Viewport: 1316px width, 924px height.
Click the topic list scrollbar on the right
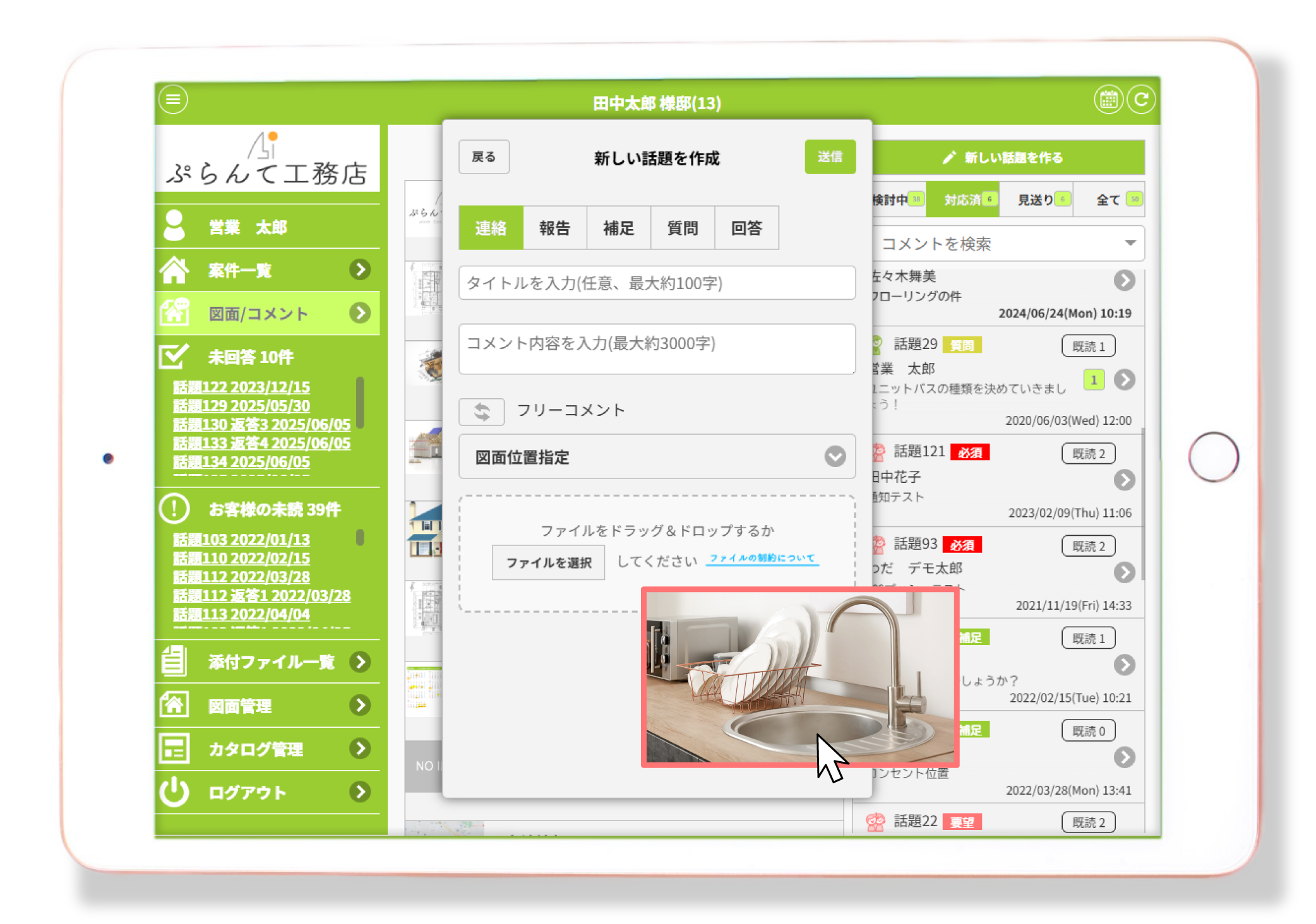(1143, 505)
